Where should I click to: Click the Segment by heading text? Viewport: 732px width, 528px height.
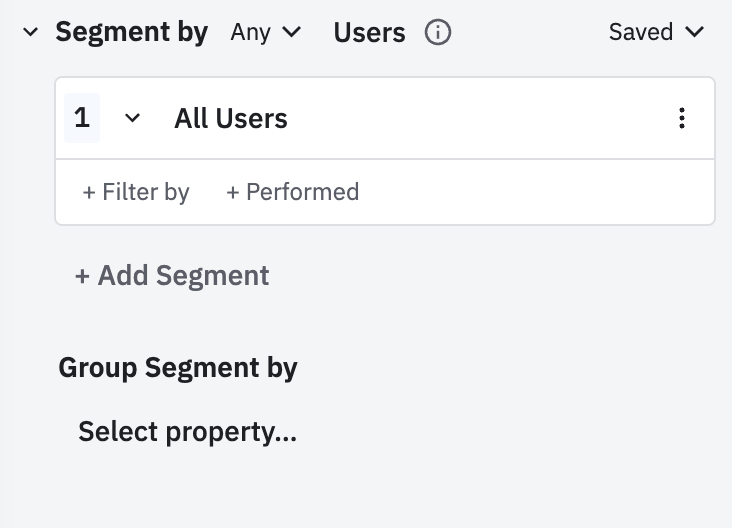131,32
